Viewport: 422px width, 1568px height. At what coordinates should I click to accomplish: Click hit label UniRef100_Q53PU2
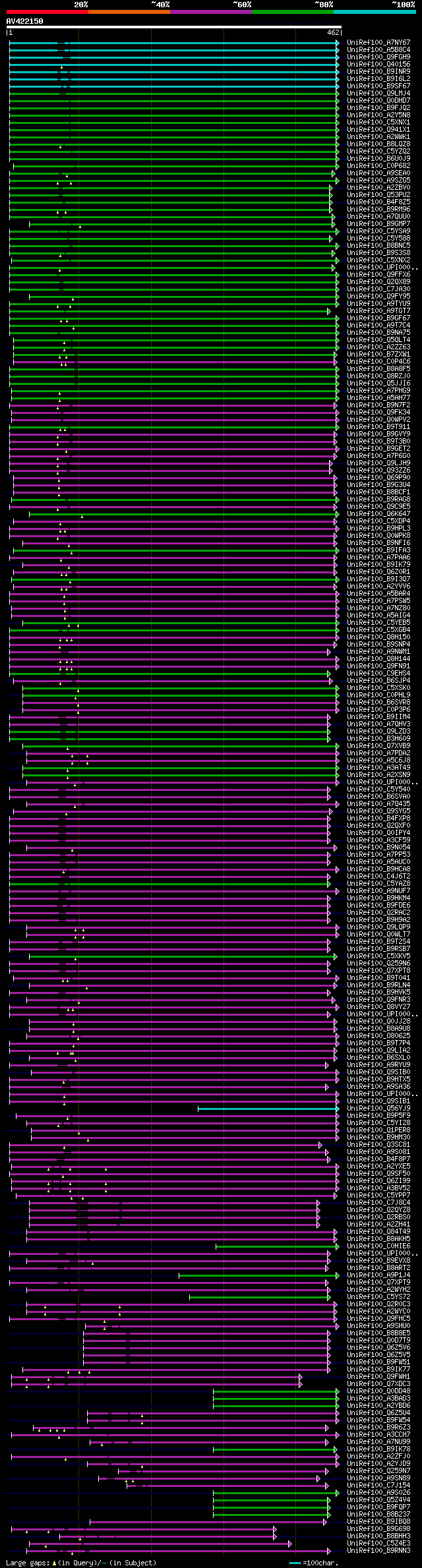(x=378, y=195)
